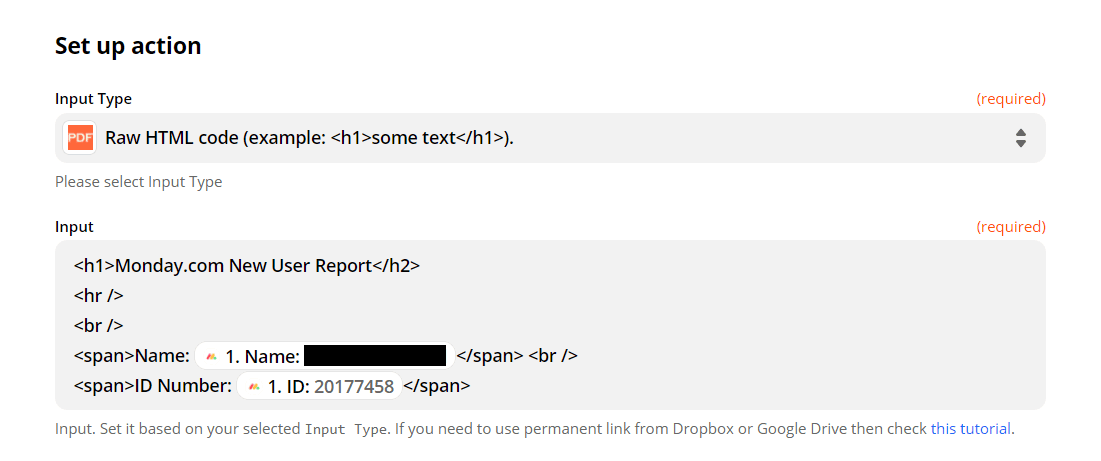Click the PDF icon in Input Type field

pyautogui.click(x=80, y=138)
